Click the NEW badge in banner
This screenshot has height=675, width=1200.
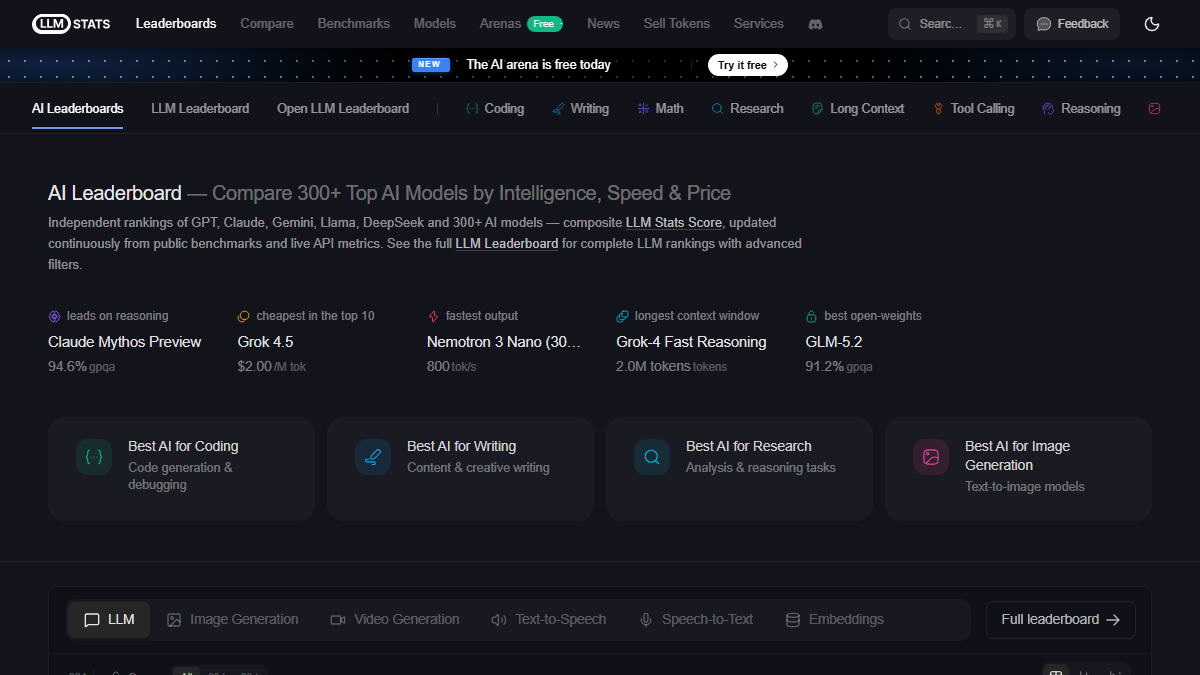coord(429,64)
